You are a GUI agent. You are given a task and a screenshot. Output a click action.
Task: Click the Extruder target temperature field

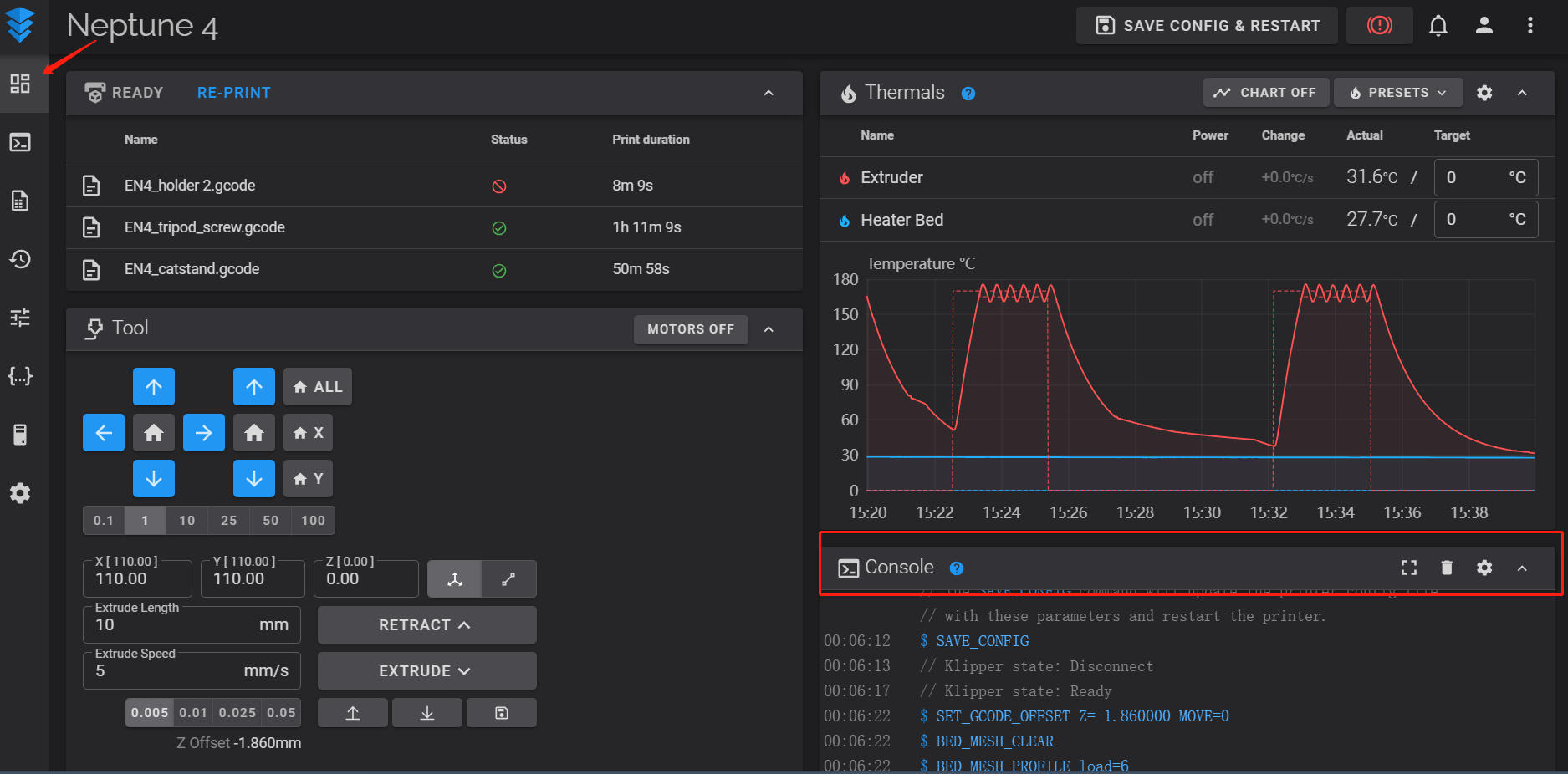pyautogui.click(x=1475, y=177)
